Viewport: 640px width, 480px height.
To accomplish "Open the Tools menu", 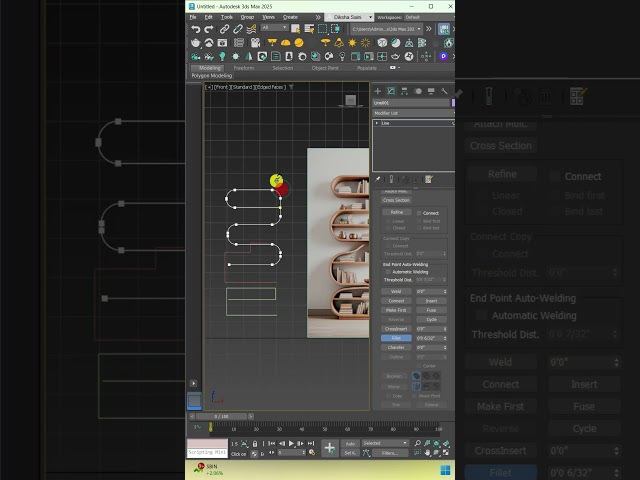I will [227, 17].
